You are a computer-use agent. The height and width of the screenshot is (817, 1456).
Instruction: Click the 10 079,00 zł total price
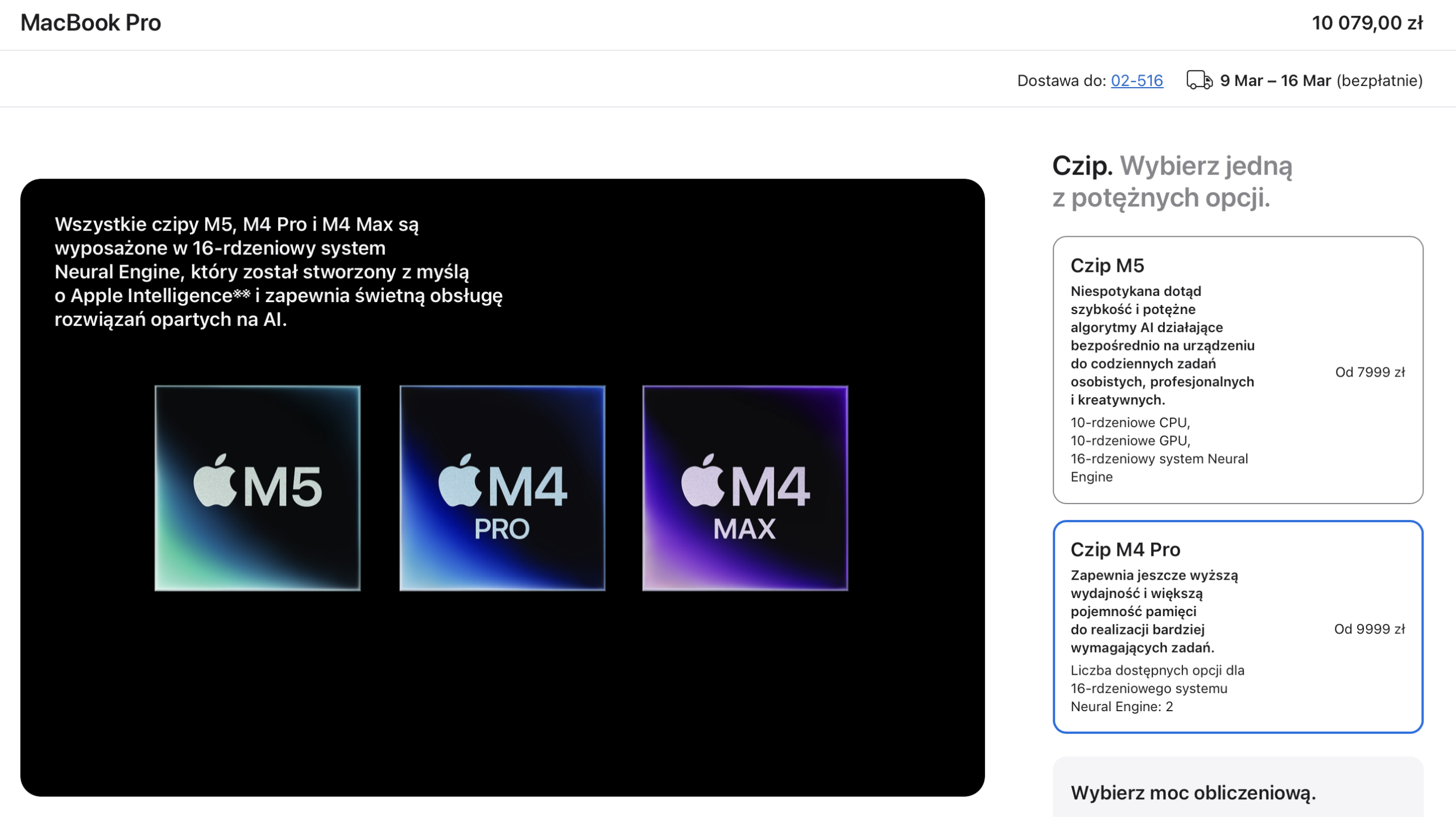[x=1367, y=23]
